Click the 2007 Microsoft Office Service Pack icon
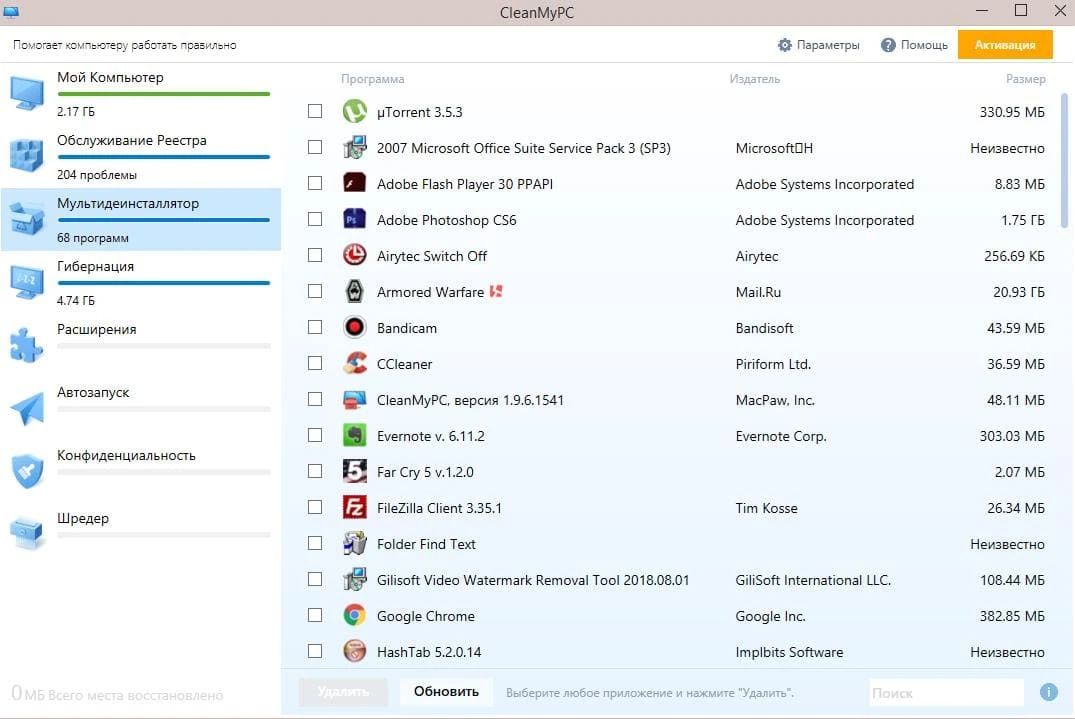The height and width of the screenshot is (719, 1075). pos(354,147)
